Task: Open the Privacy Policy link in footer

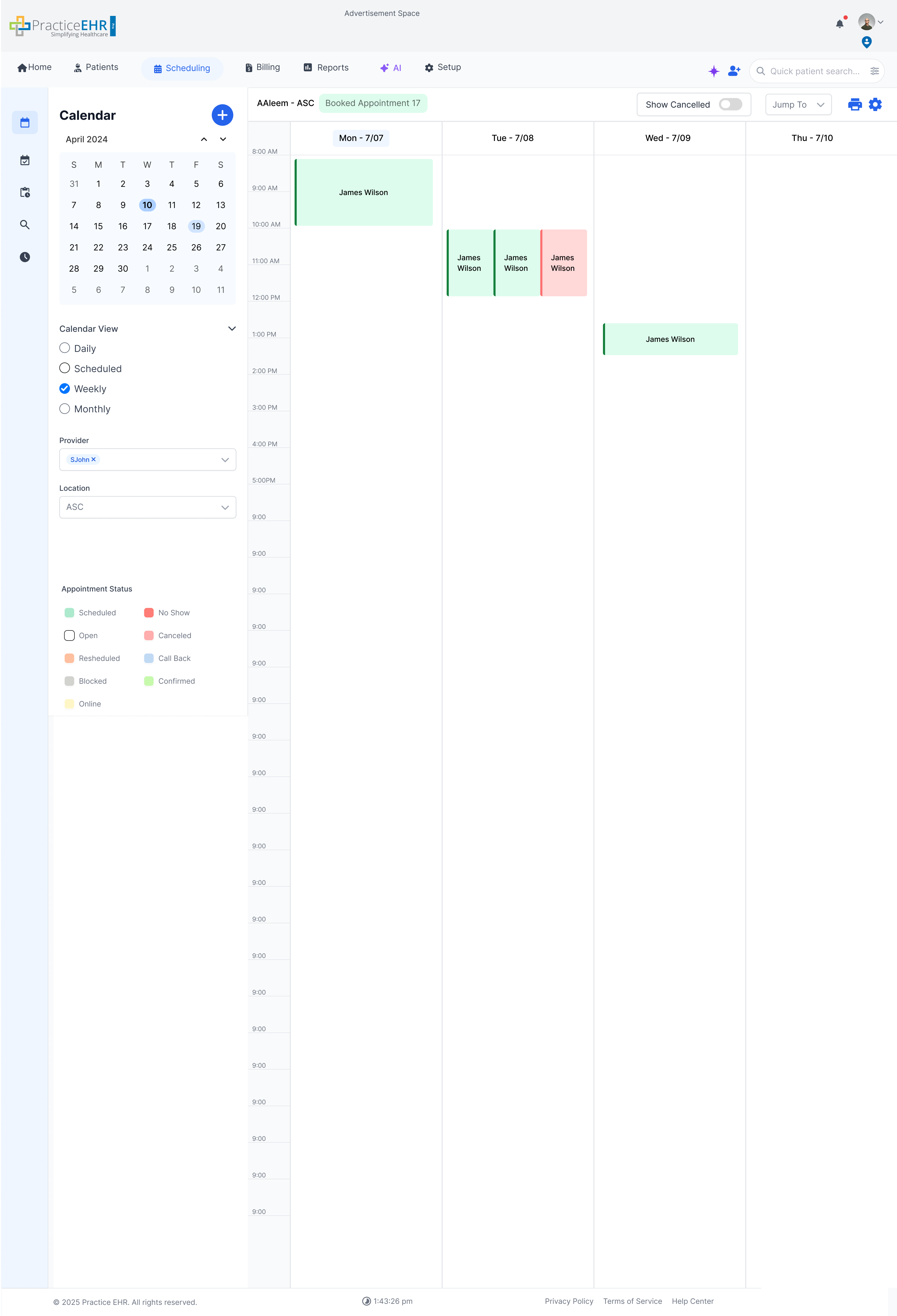Action: [569, 1301]
